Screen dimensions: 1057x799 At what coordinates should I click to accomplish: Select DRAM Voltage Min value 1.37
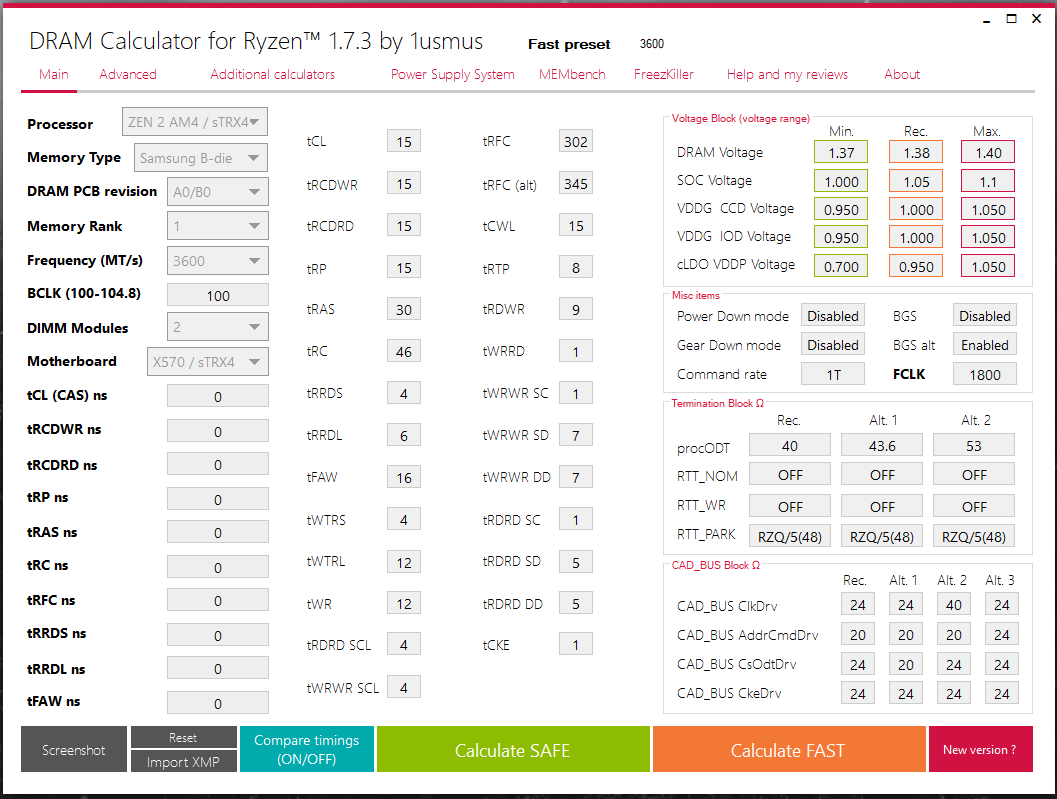841,152
